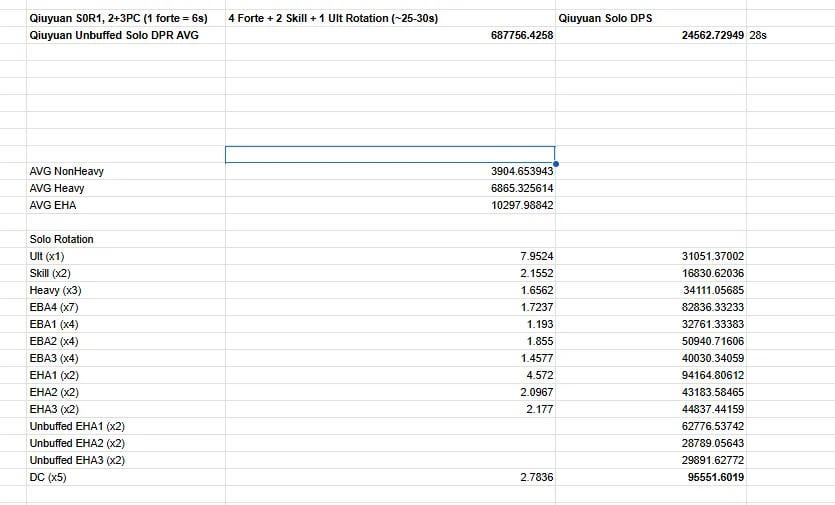The image size is (835, 505).
Task: Select the value 16830.62036
Action: (x=713, y=273)
